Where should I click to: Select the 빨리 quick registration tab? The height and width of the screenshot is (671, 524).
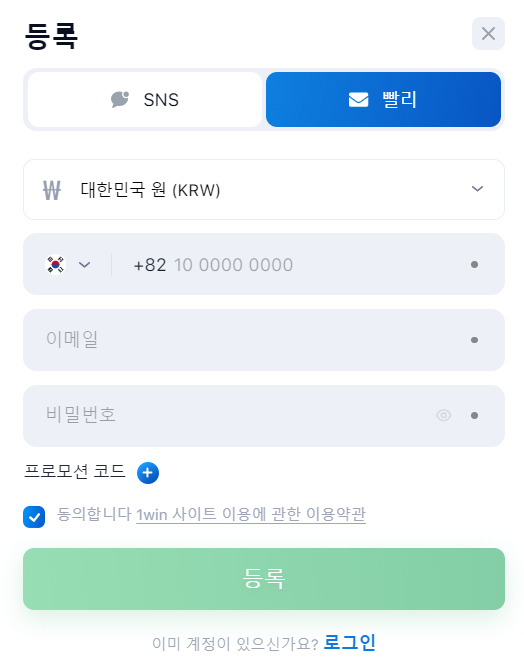(x=384, y=99)
